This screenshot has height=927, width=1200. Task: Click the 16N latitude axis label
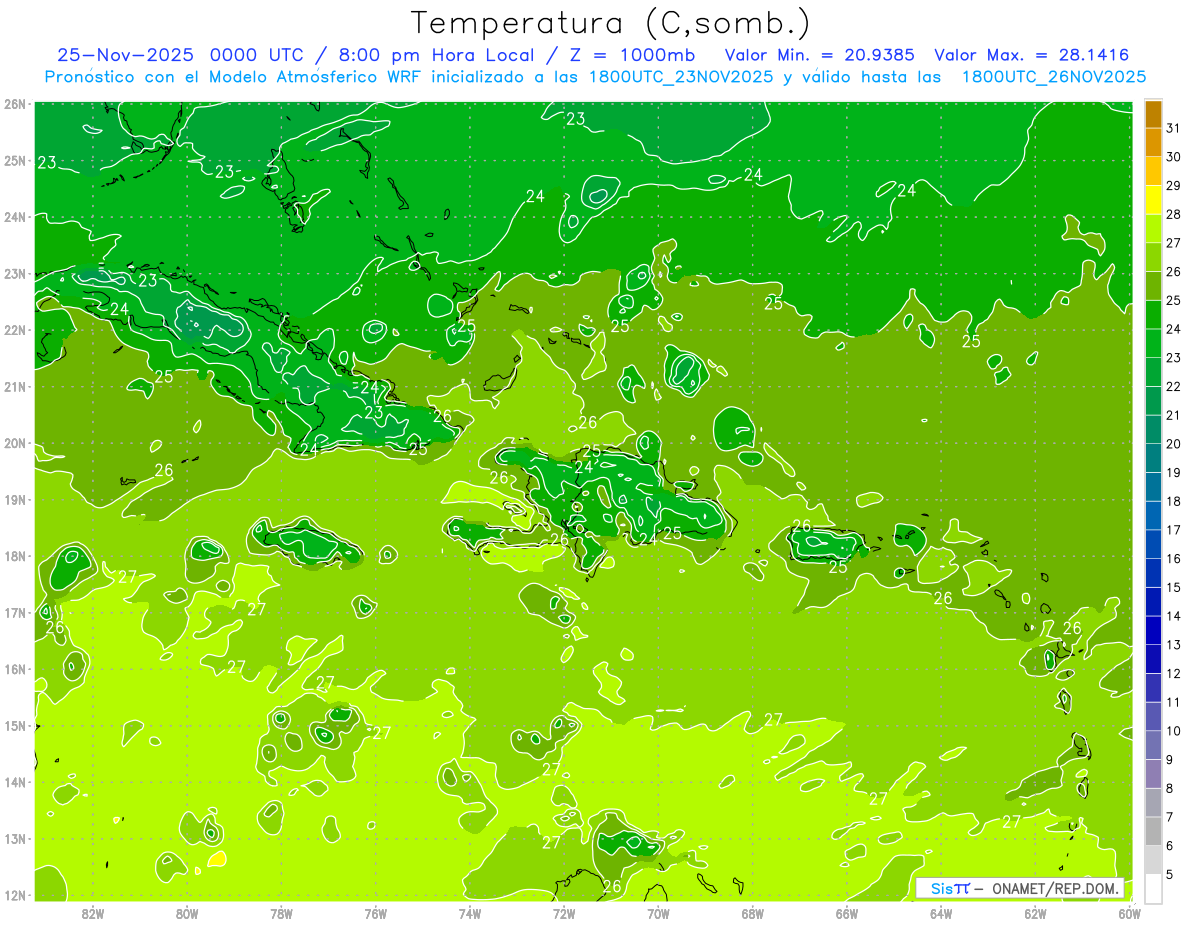[16, 669]
